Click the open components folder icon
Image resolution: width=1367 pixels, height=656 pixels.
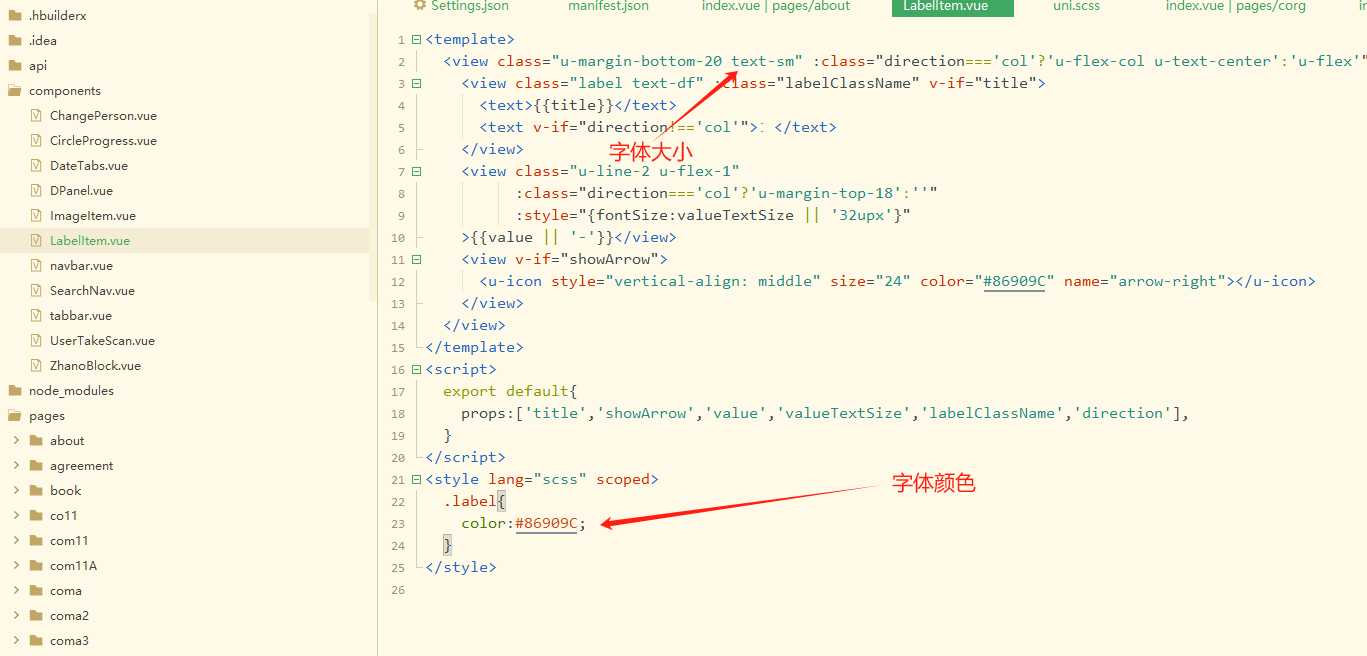tap(14, 90)
